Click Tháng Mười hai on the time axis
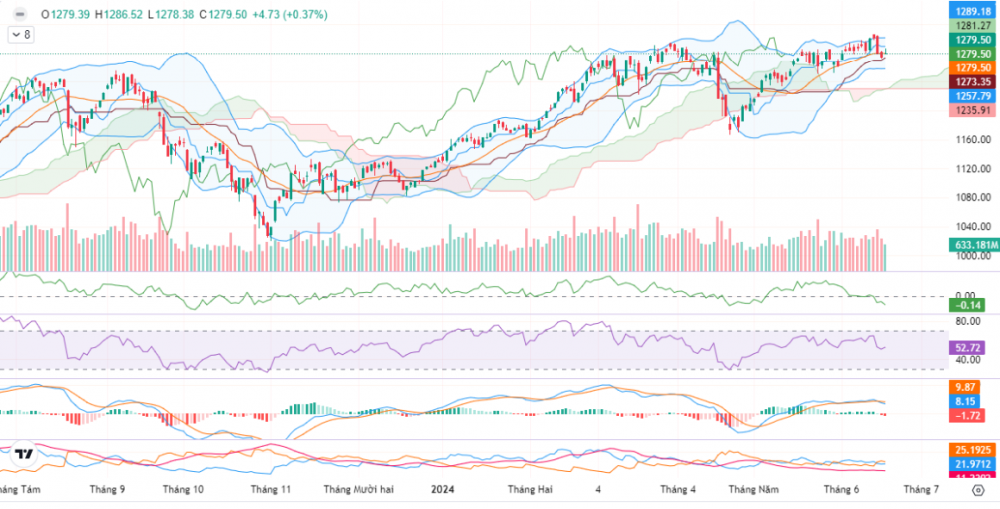1000x509 pixels. tap(358, 490)
